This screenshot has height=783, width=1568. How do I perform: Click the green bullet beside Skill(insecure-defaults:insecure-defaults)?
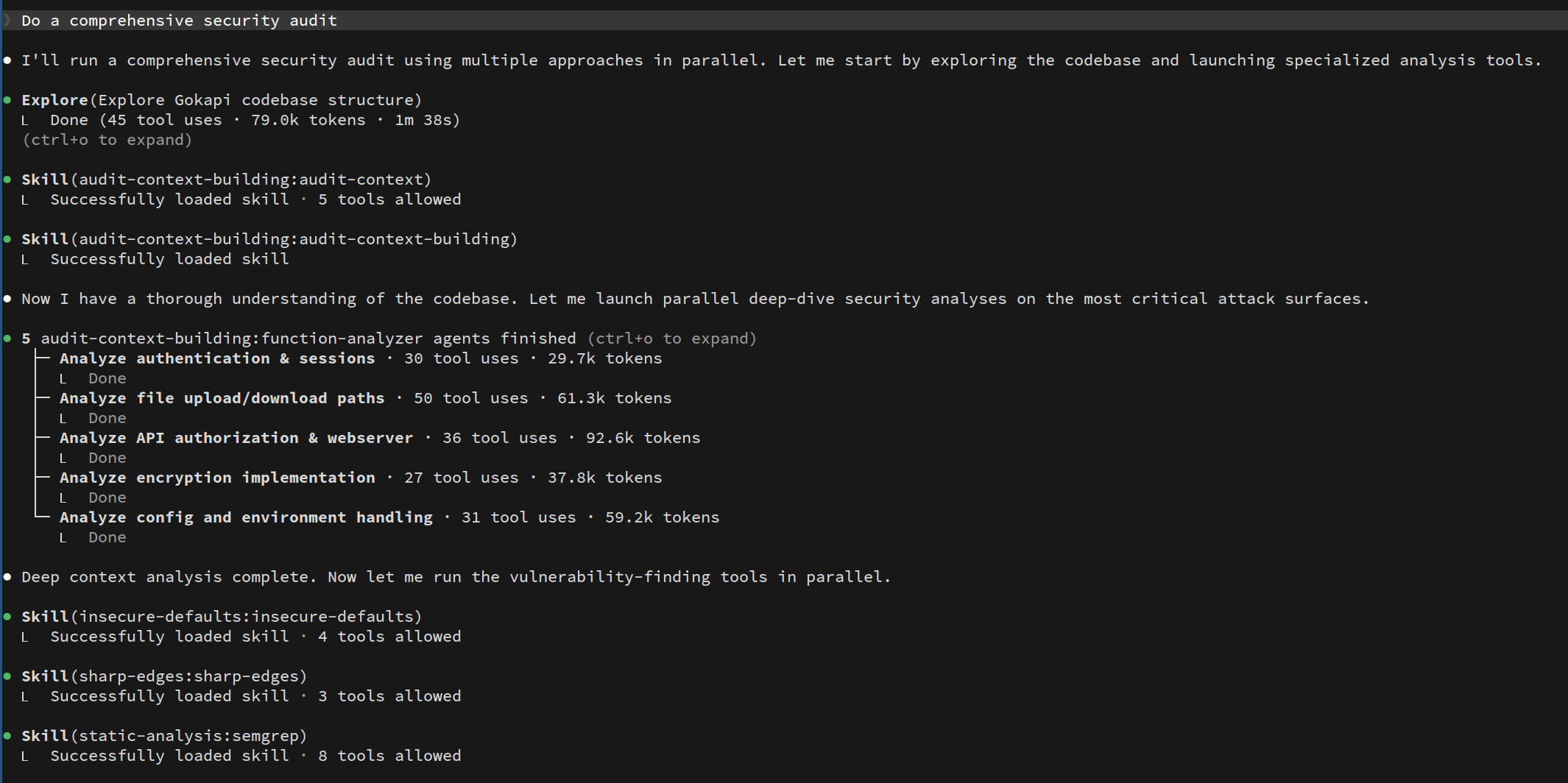[x=7, y=617]
